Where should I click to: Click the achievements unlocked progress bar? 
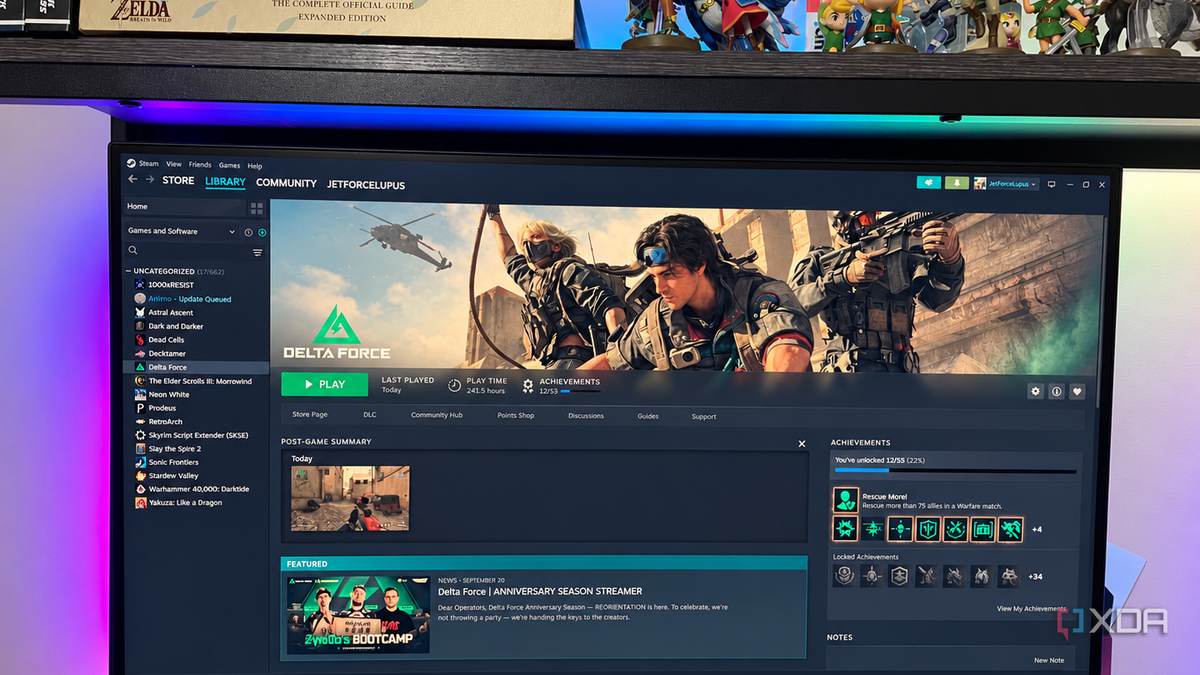click(955, 470)
